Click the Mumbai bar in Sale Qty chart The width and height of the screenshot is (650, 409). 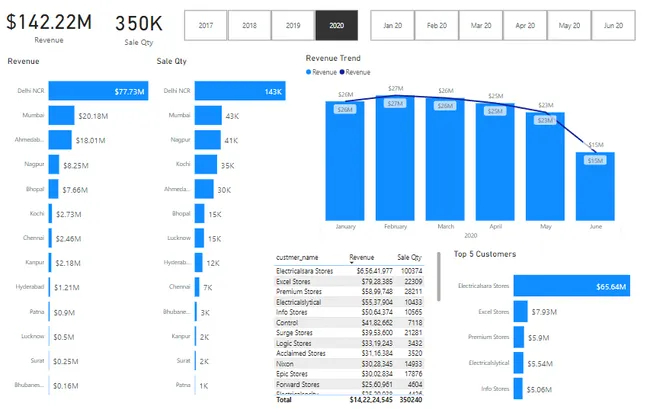(208, 116)
